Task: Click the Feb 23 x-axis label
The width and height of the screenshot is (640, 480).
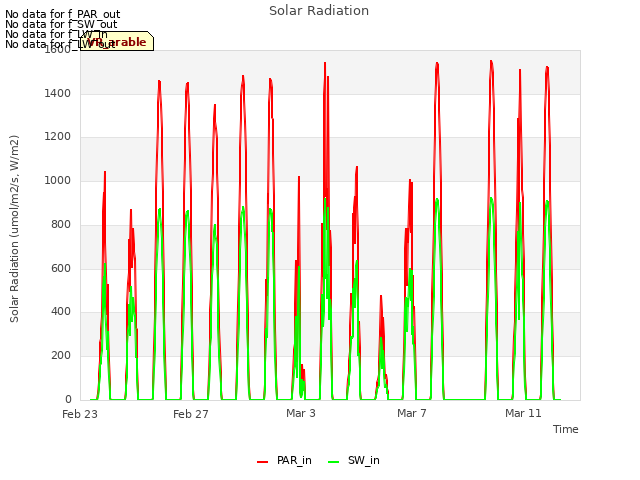Action: [80, 414]
